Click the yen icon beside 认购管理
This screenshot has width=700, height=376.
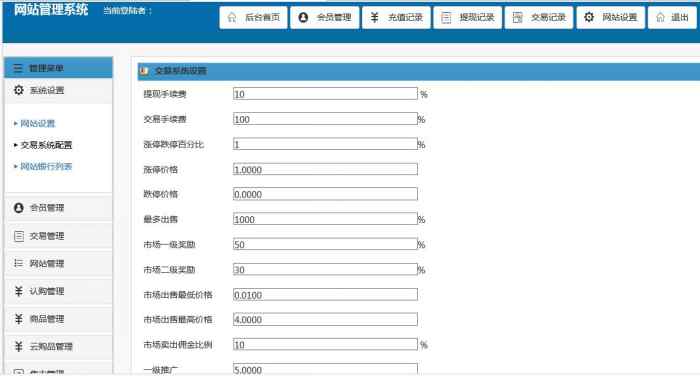click(18, 291)
